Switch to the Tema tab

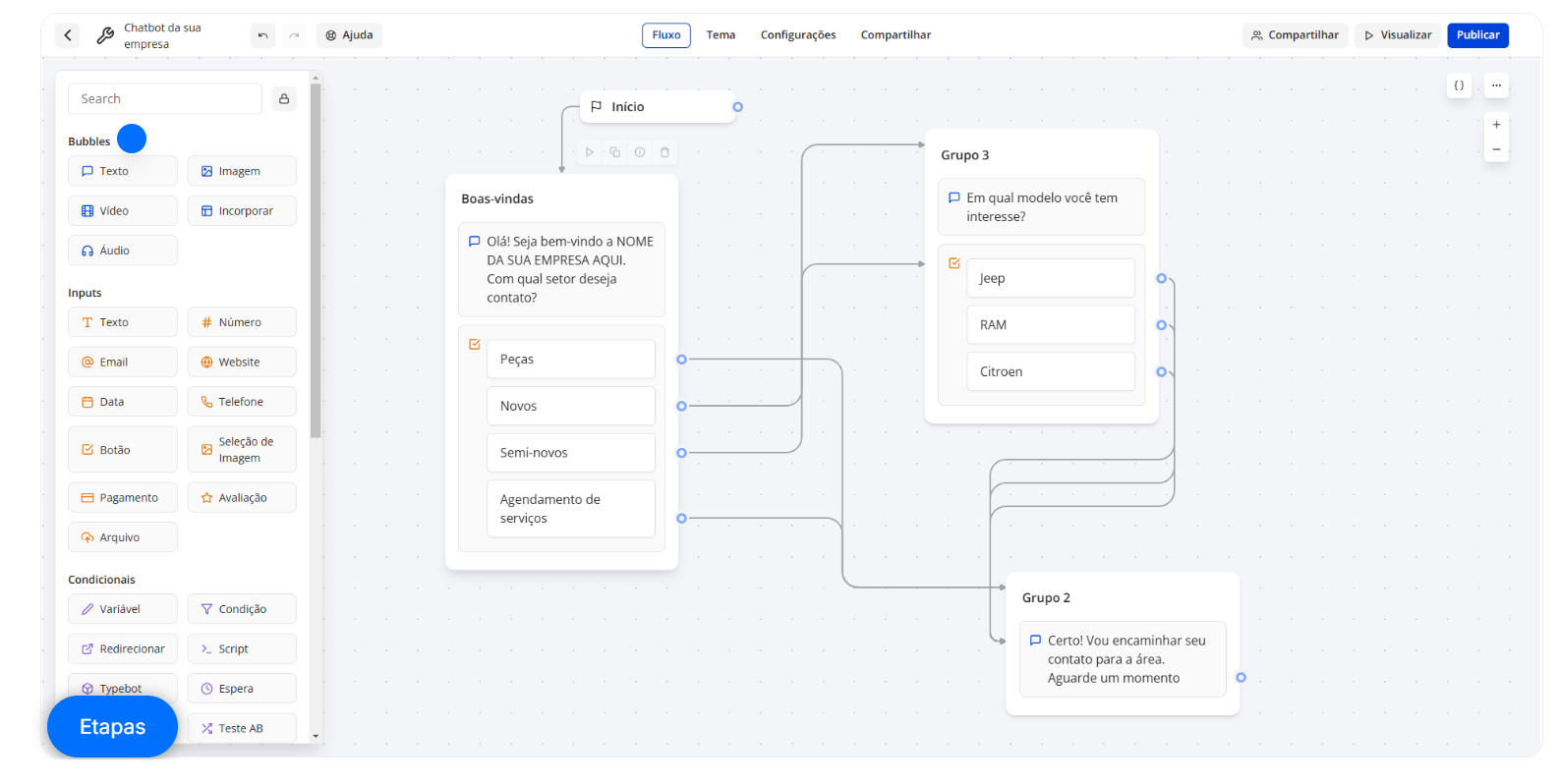click(x=721, y=35)
